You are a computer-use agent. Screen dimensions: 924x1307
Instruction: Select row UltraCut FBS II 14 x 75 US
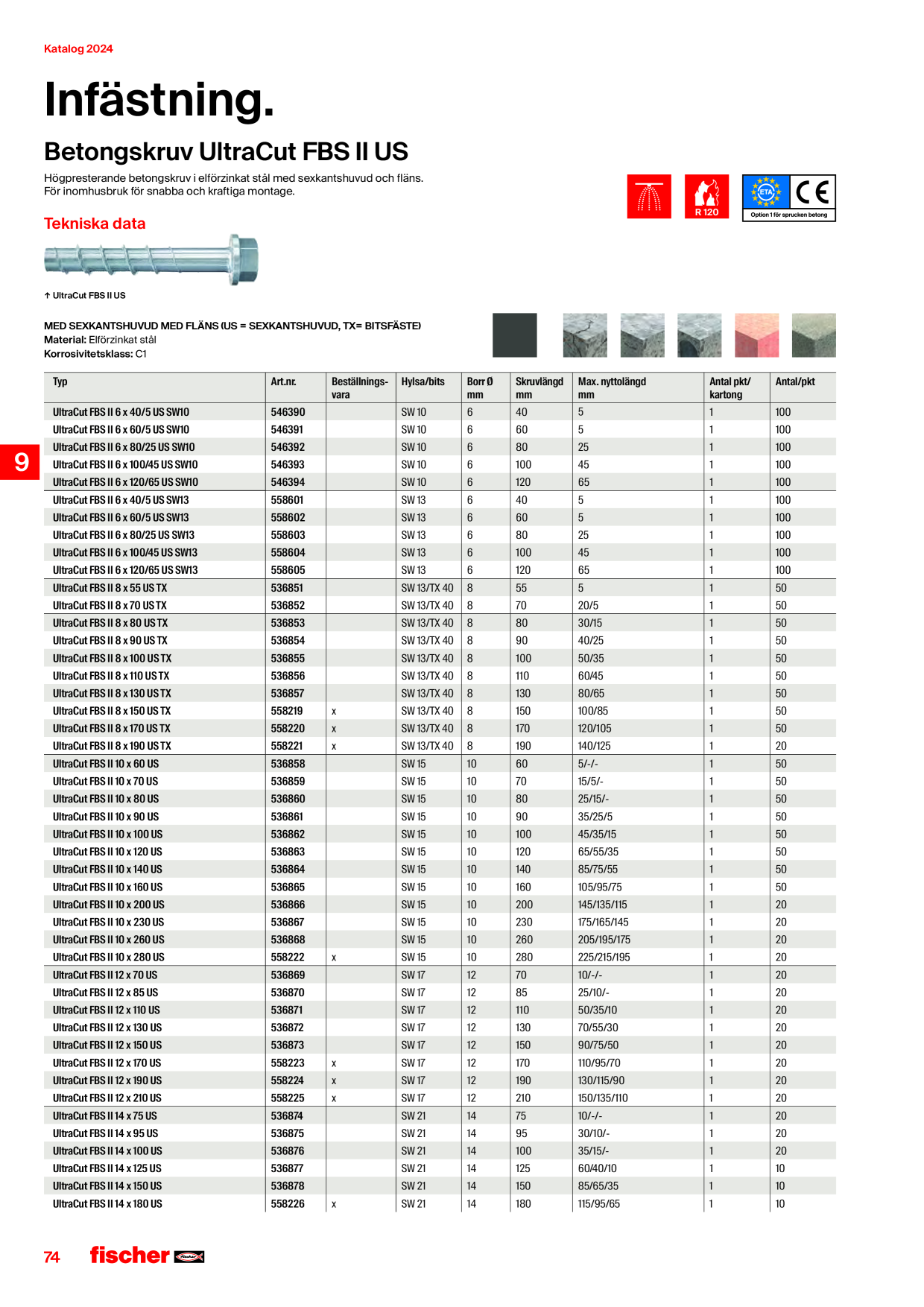440,1115
